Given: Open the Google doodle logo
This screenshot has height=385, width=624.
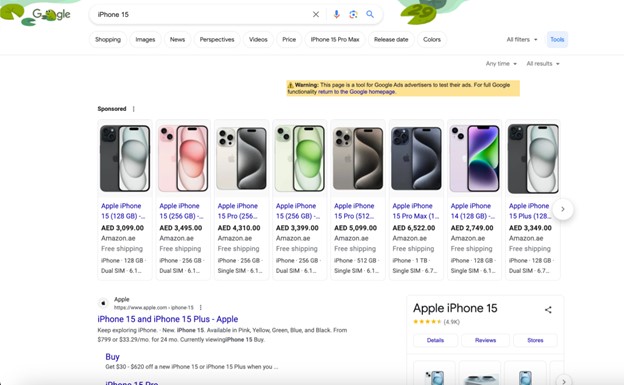Looking at the screenshot, I should point(51,15).
